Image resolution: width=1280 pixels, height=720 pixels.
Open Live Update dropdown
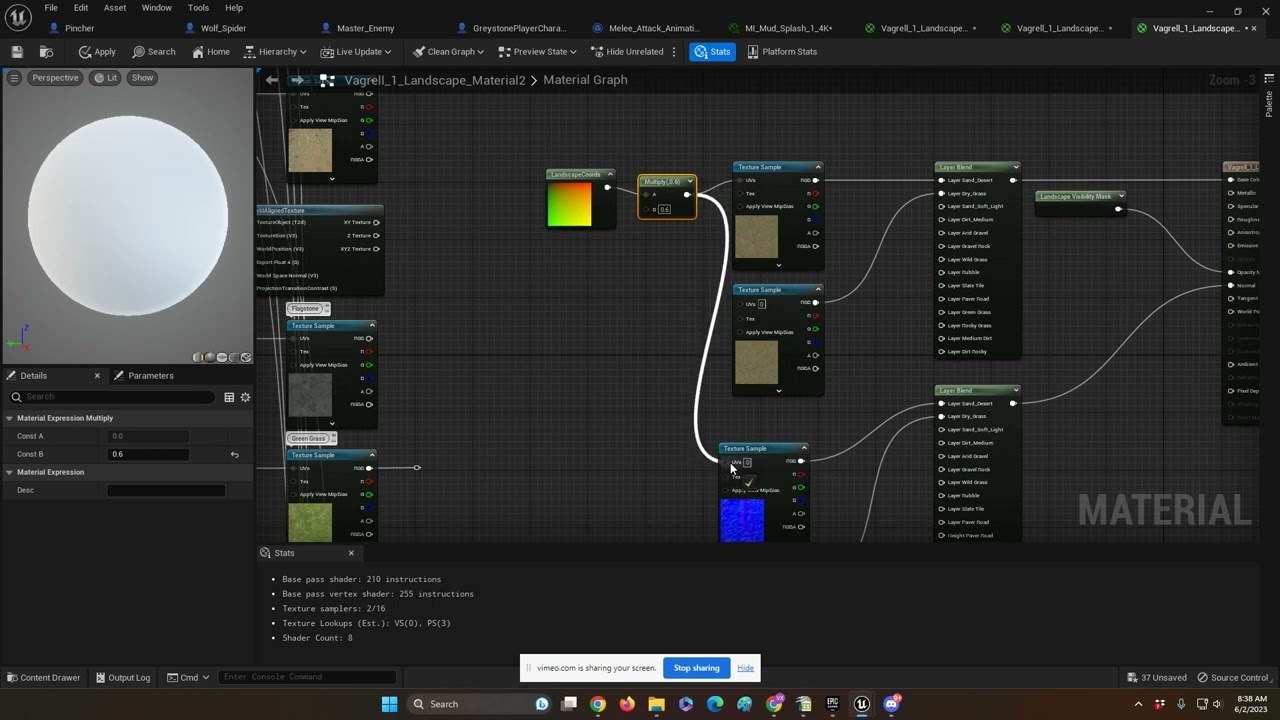pos(356,51)
